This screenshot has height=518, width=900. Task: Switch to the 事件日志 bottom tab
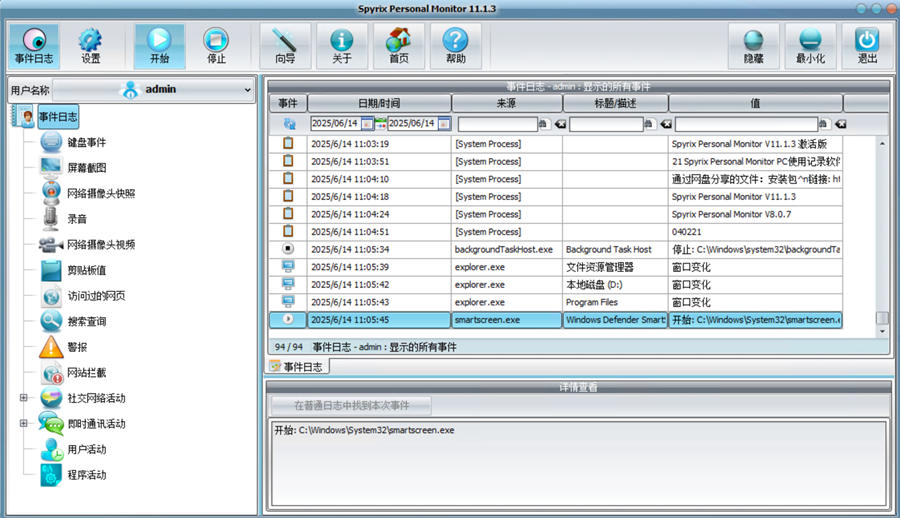(297, 366)
